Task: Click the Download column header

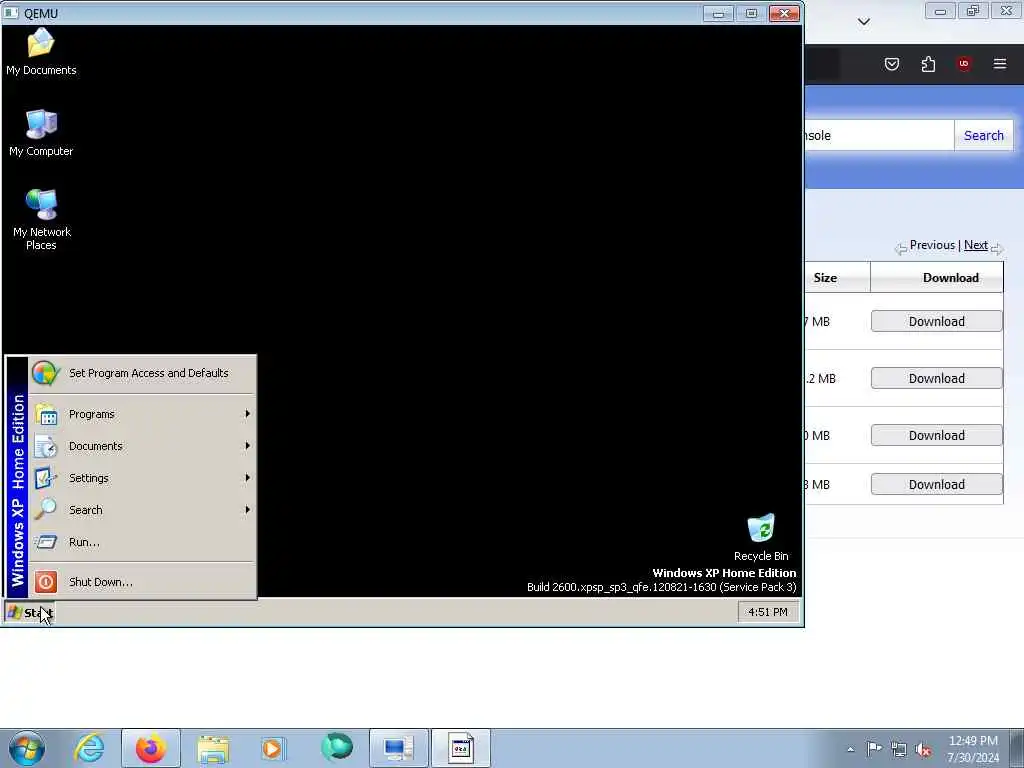Action: click(x=937, y=278)
